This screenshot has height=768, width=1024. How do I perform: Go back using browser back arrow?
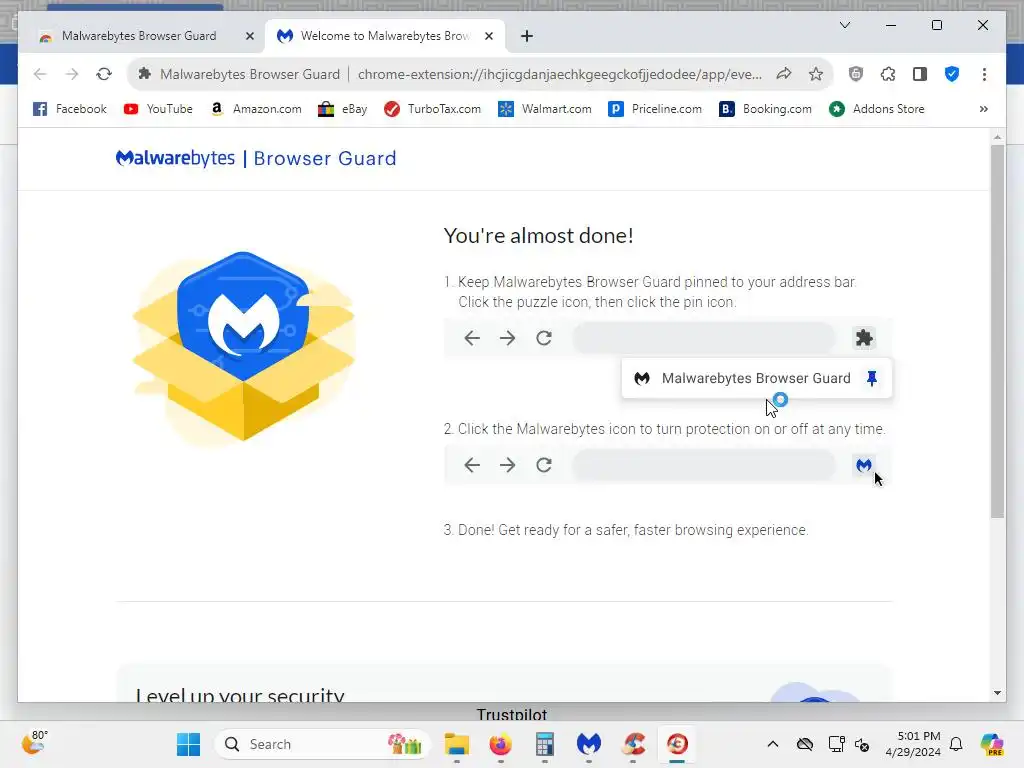point(40,74)
